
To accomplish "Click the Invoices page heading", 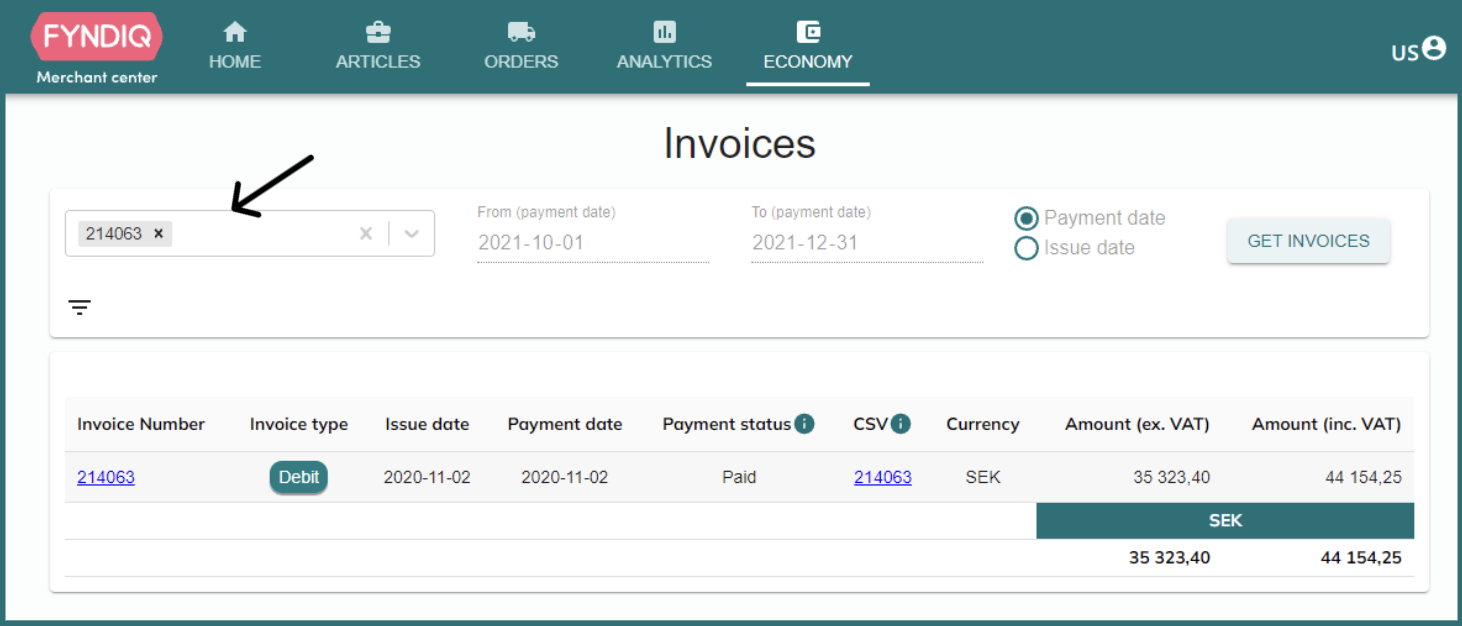I will point(740,144).
